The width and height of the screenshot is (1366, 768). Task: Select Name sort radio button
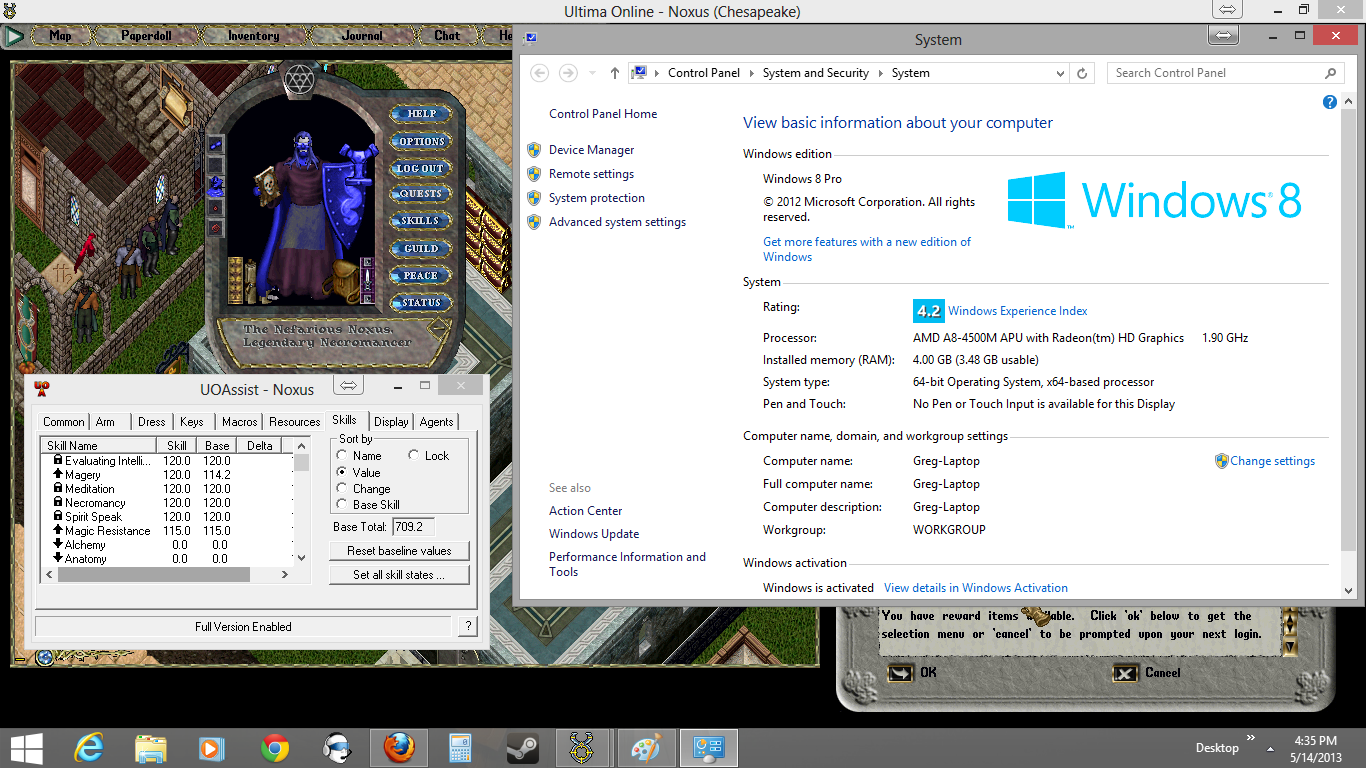click(342, 456)
